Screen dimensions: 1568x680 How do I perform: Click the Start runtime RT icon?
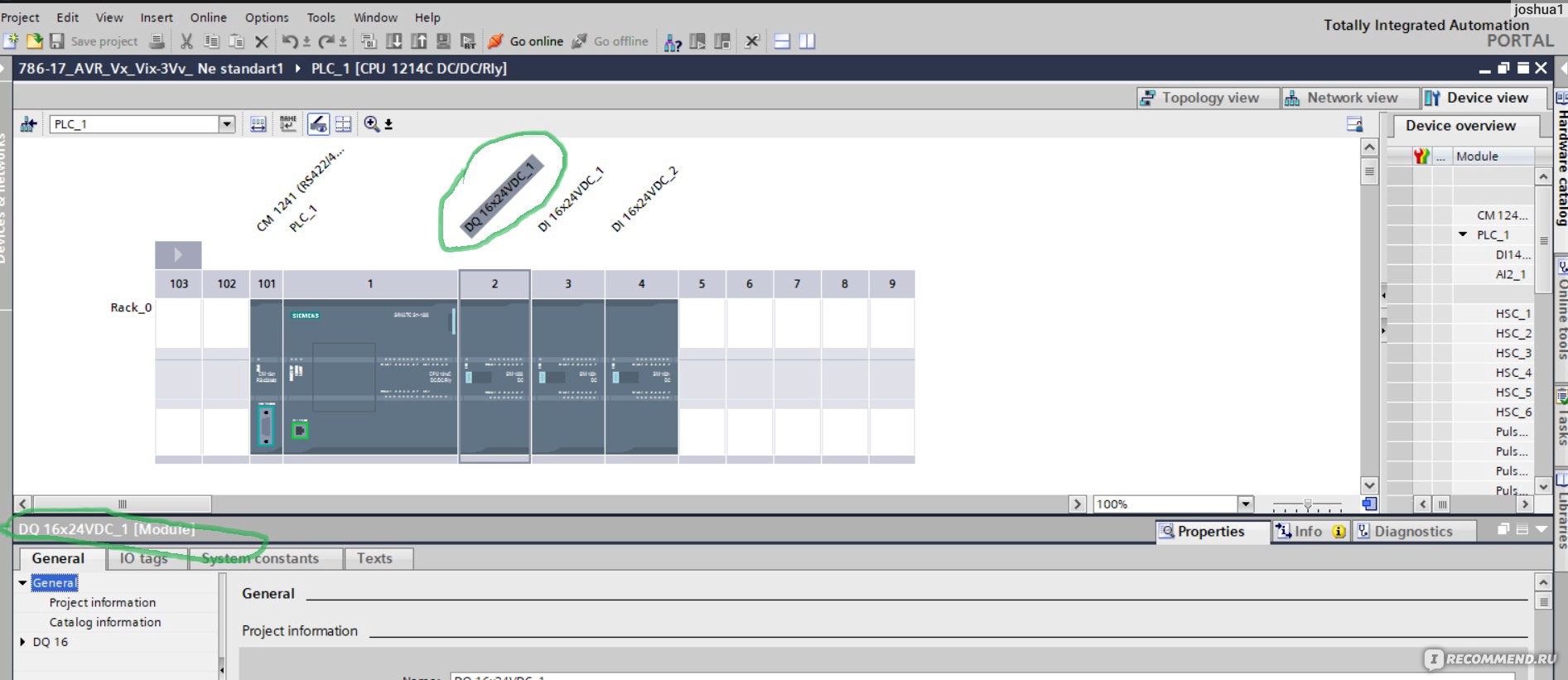click(x=468, y=41)
